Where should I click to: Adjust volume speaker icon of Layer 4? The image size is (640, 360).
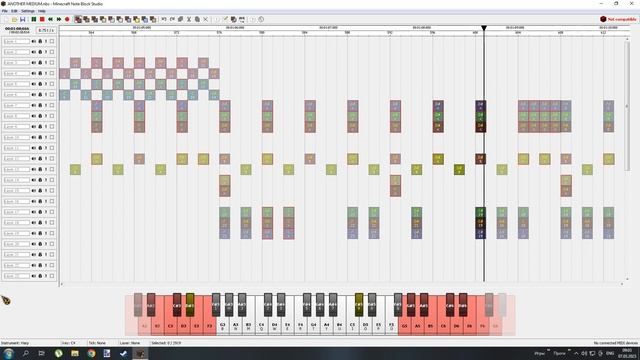coord(34,73)
